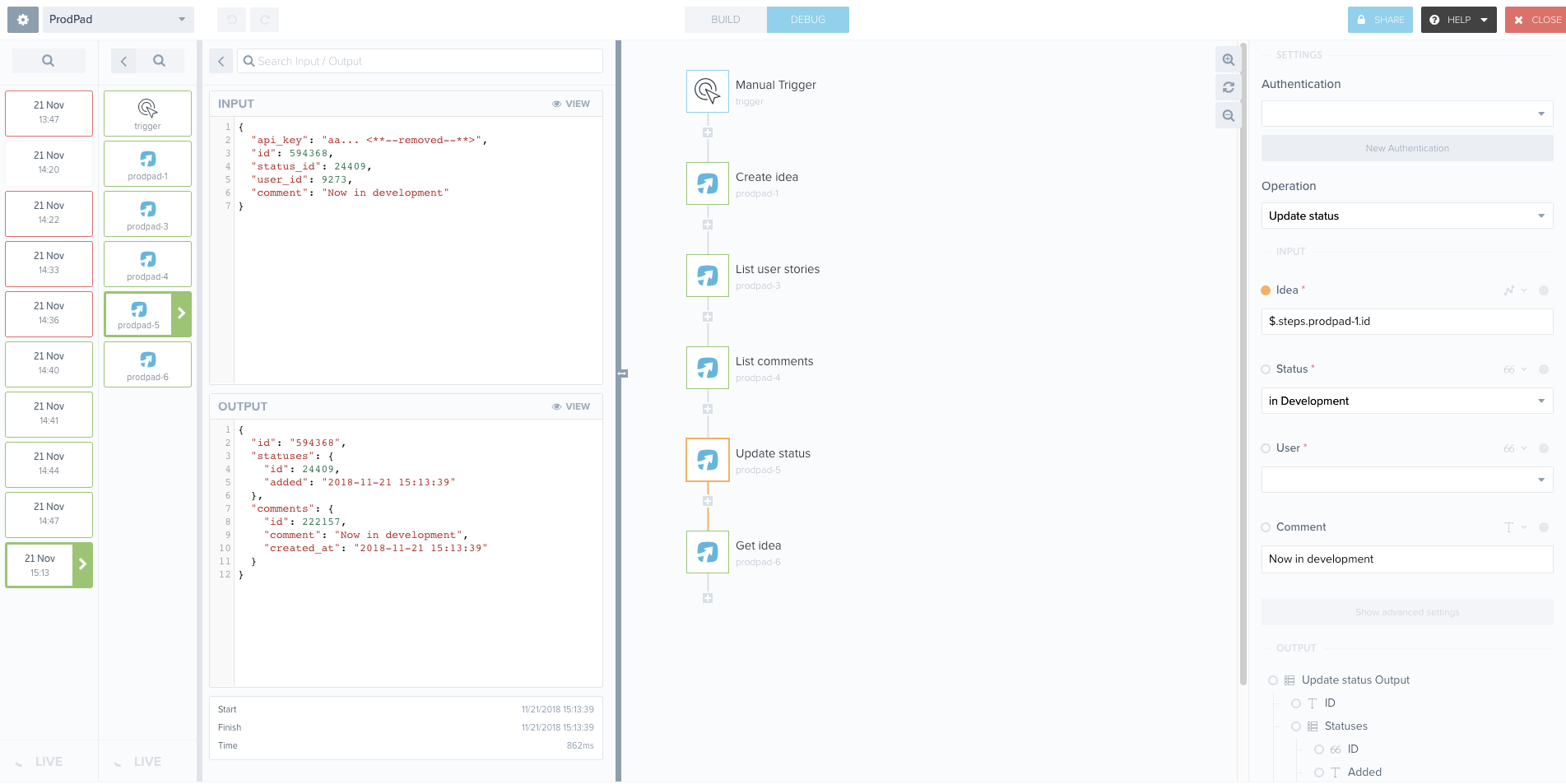Select the Comment radio button
Image resolution: width=1566 pixels, height=784 pixels.
1266,527
